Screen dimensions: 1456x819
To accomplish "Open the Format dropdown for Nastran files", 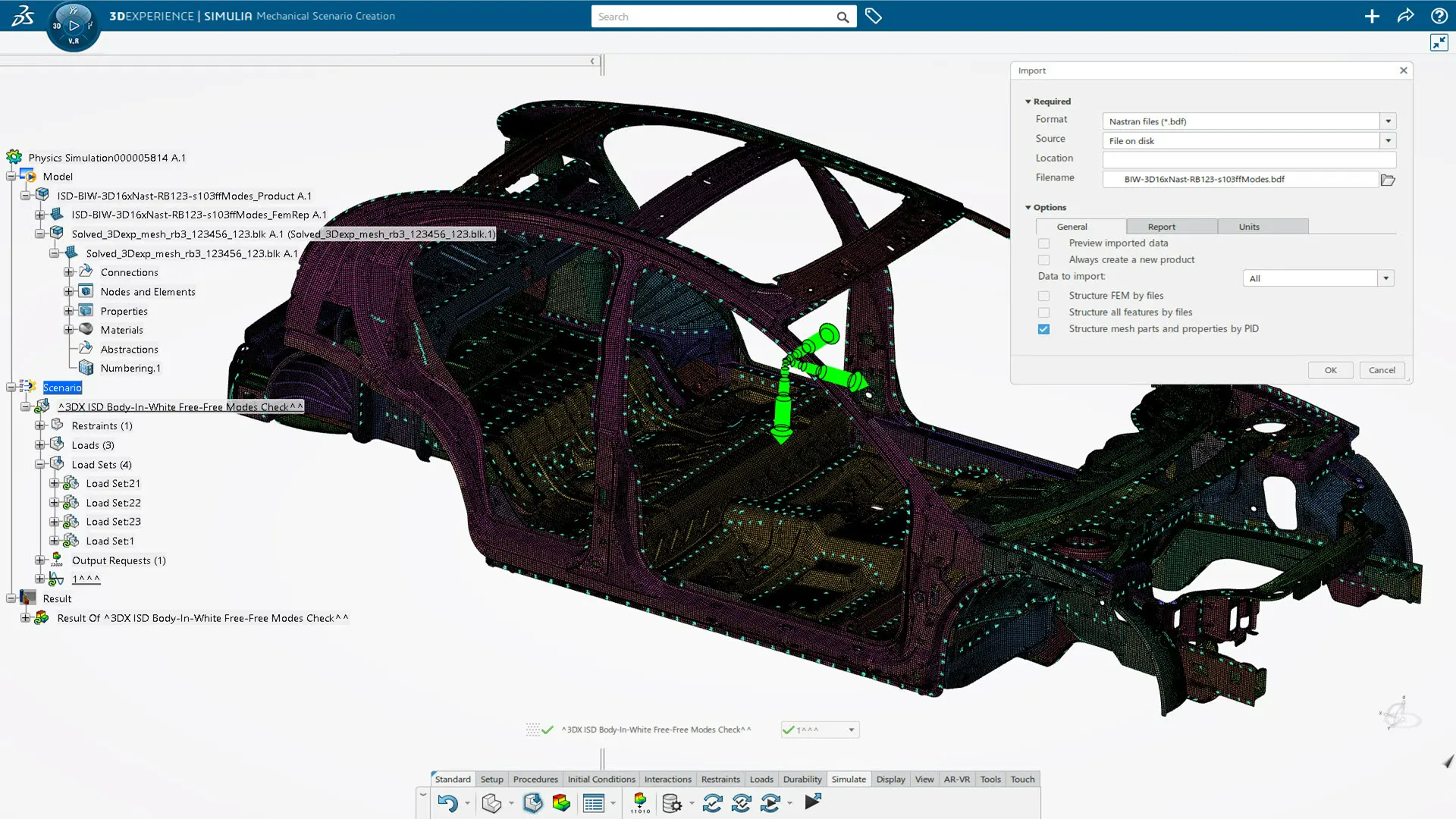I will 1388,121.
